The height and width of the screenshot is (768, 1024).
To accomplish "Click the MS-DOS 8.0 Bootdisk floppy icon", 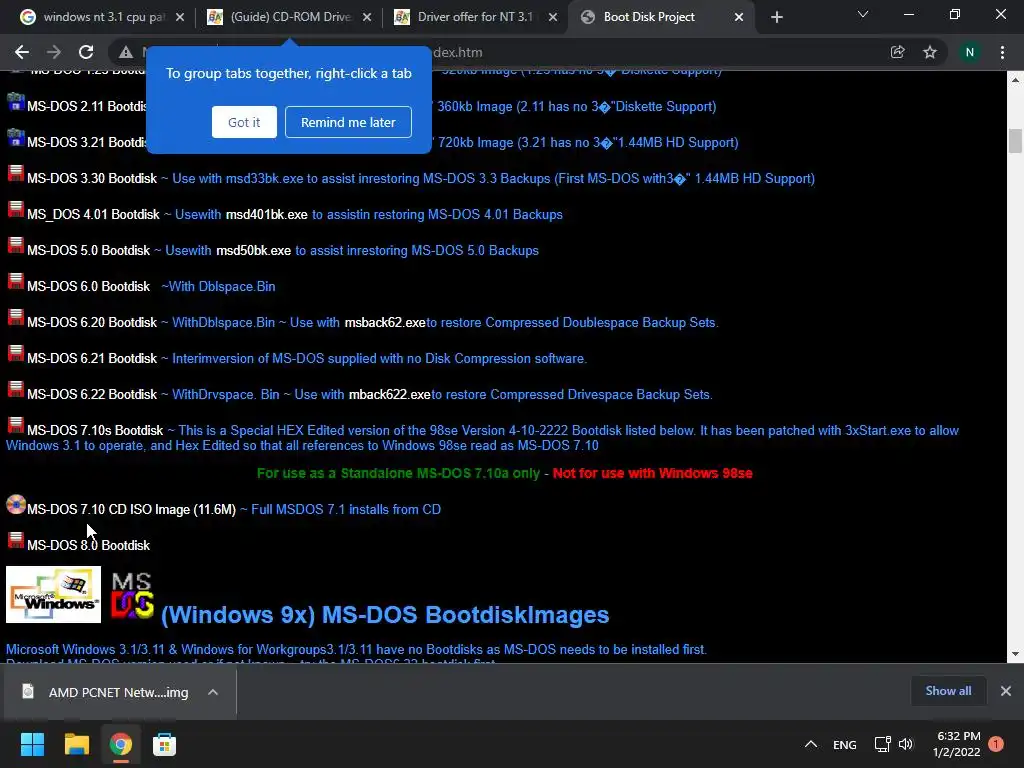I will [x=16, y=539].
